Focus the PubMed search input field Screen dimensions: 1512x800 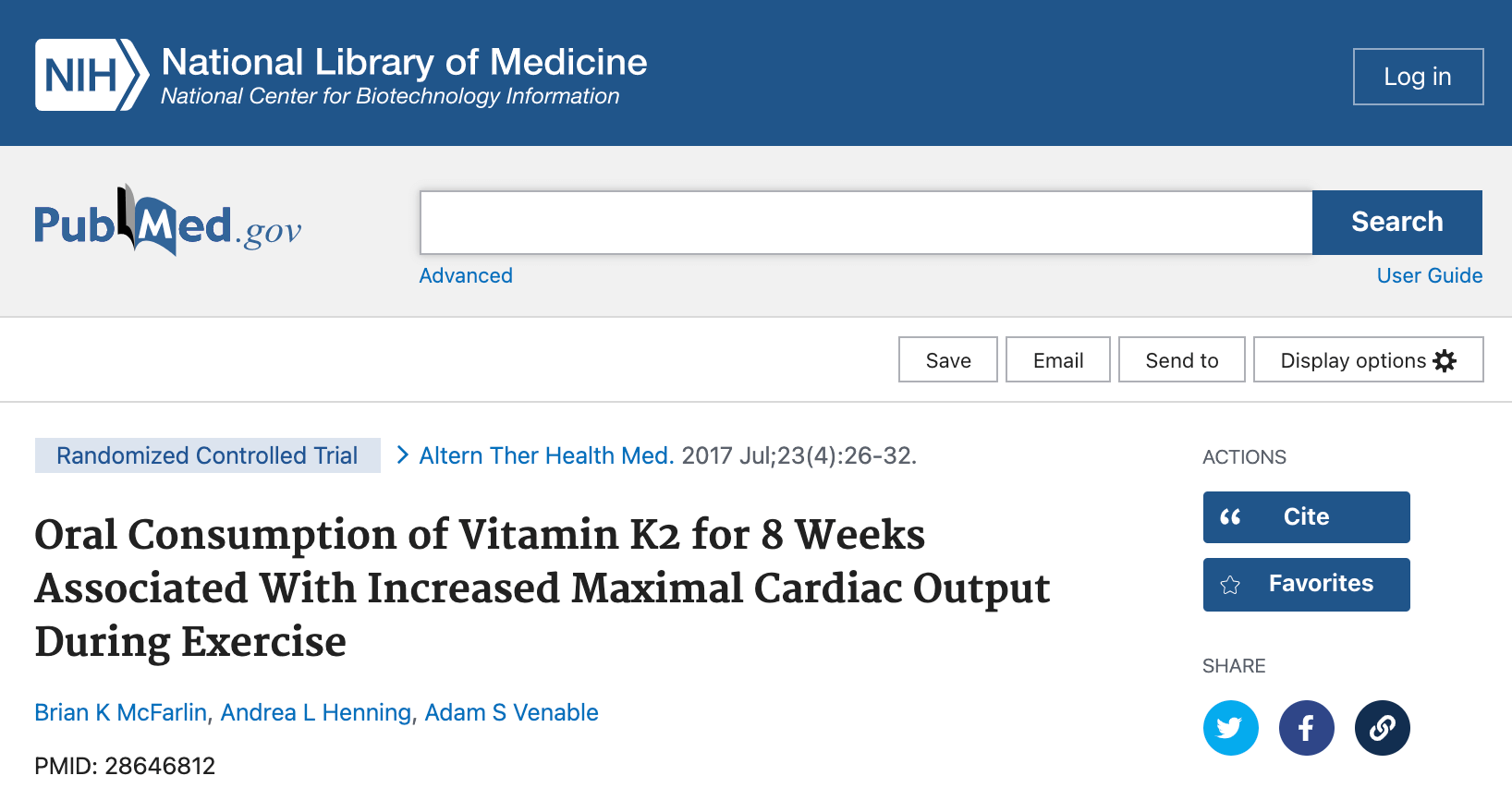tap(865, 223)
